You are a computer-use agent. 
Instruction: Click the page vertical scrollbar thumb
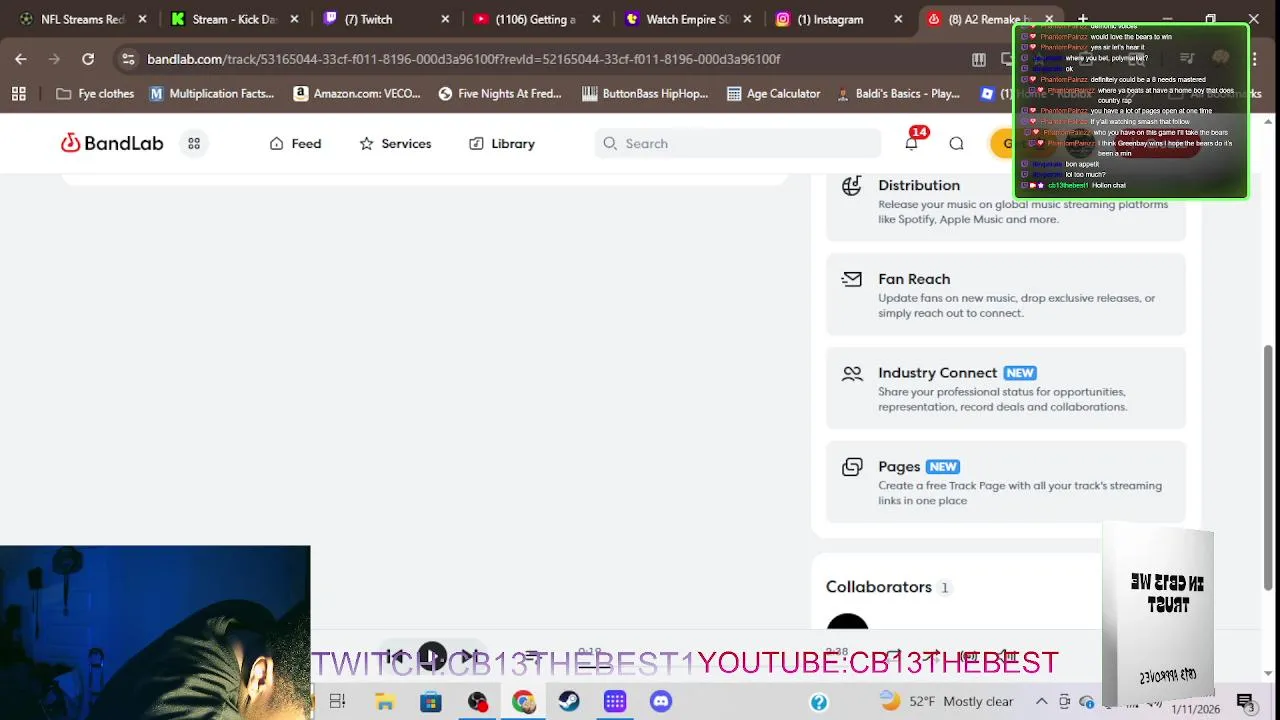1269,468
